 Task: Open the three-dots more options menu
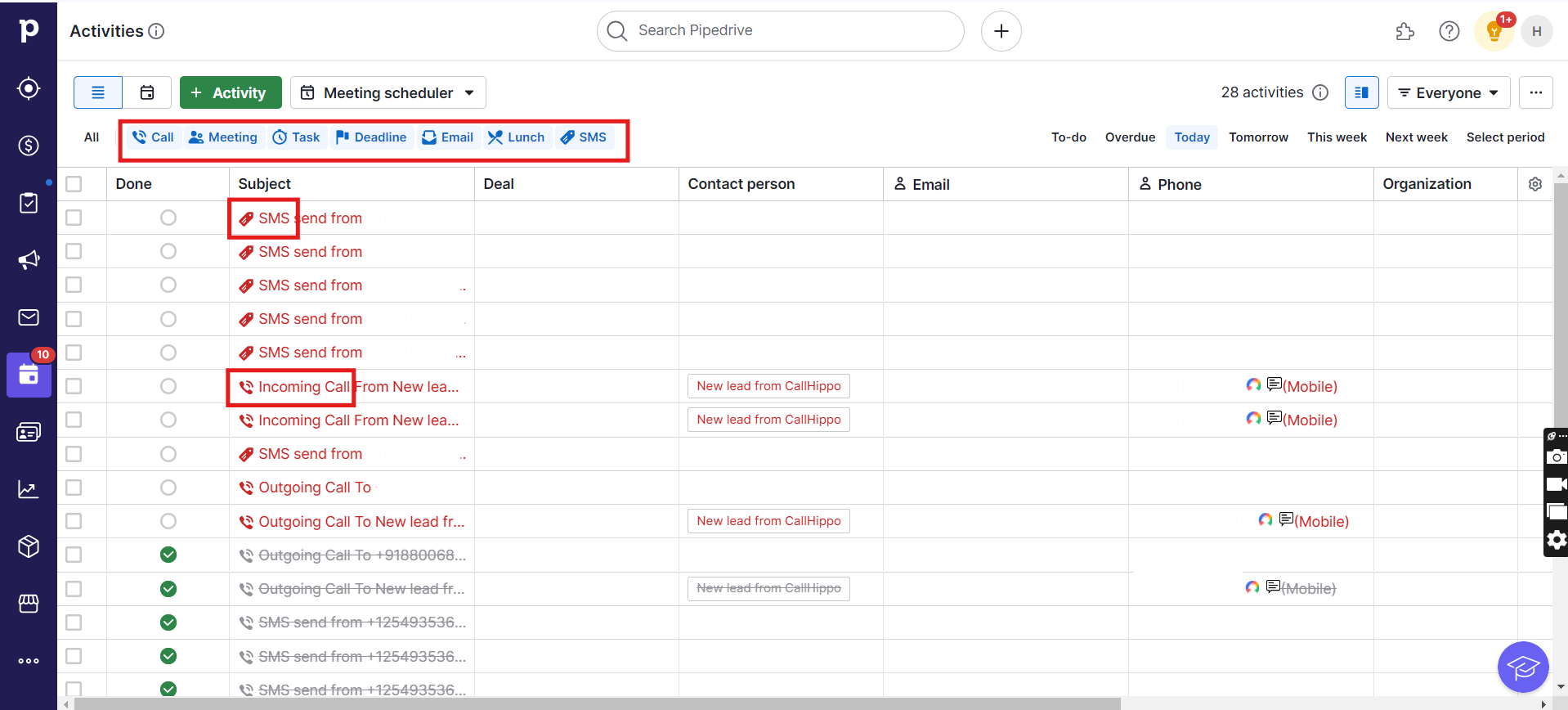point(1536,92)
